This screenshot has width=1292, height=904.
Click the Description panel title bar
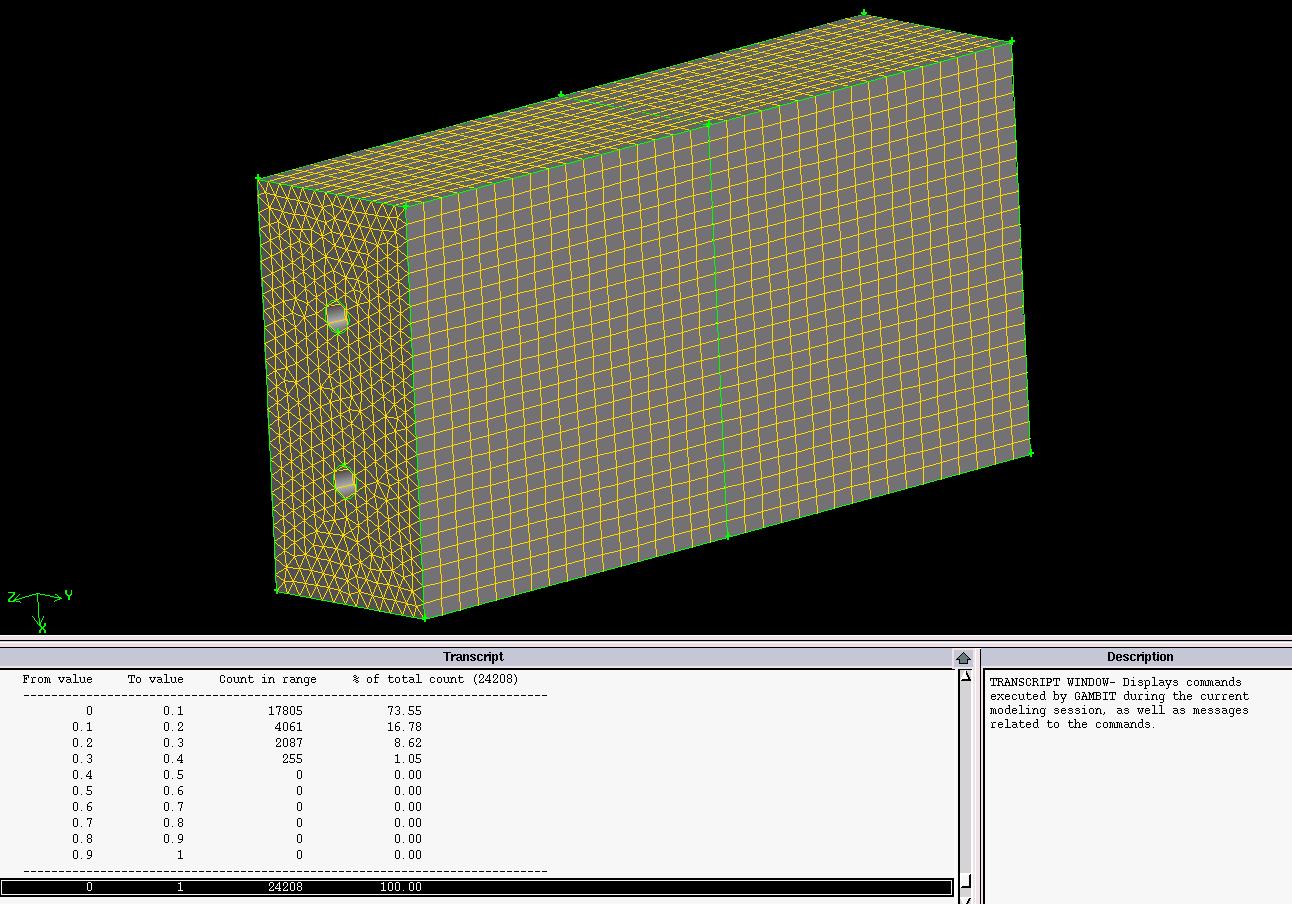coord(1139,657)
